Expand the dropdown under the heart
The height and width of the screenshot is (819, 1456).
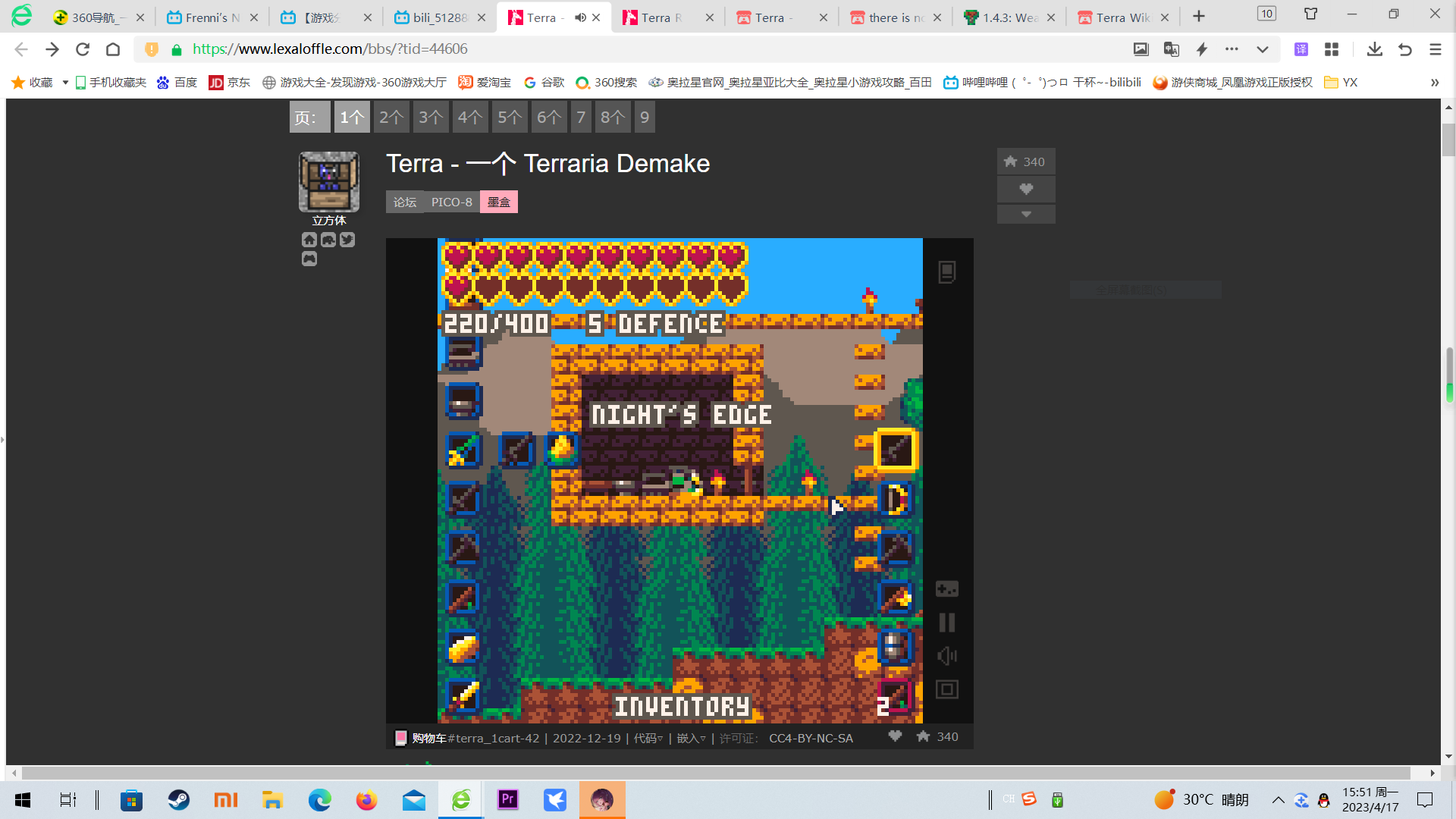tap(1026, 215)
